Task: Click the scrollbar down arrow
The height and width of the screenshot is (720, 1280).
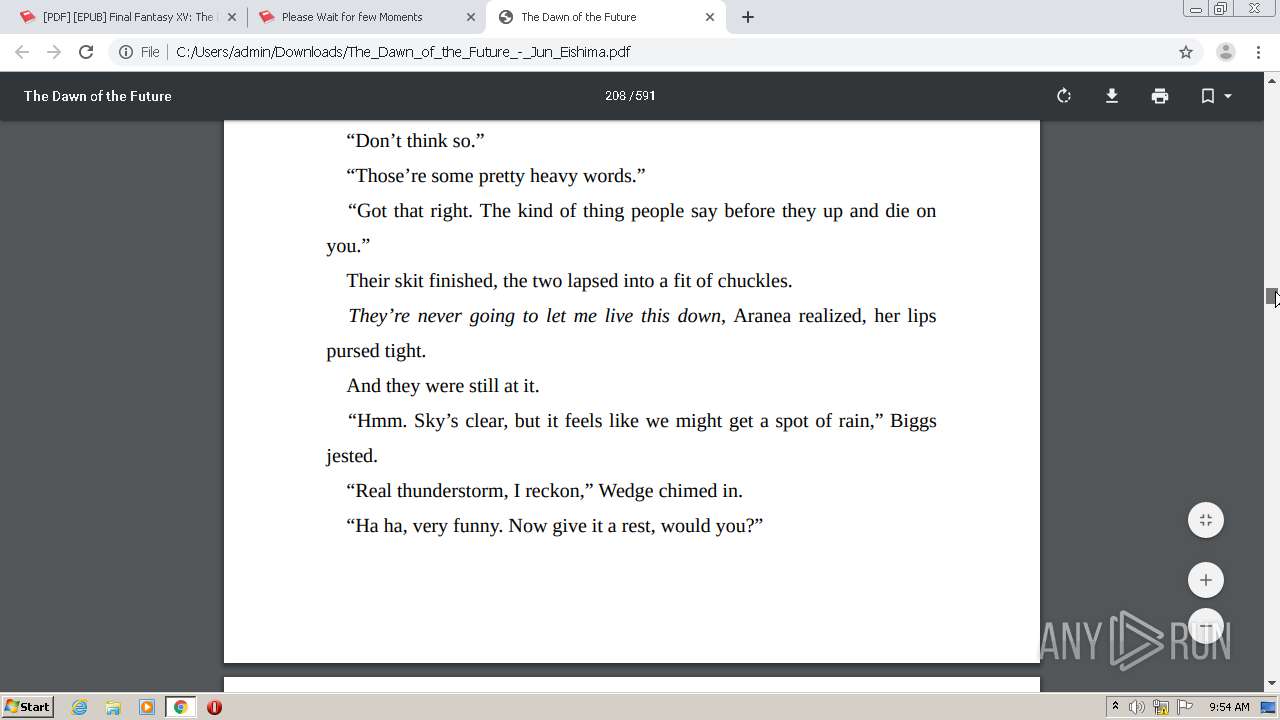Action: click(x=1272, y=684)
